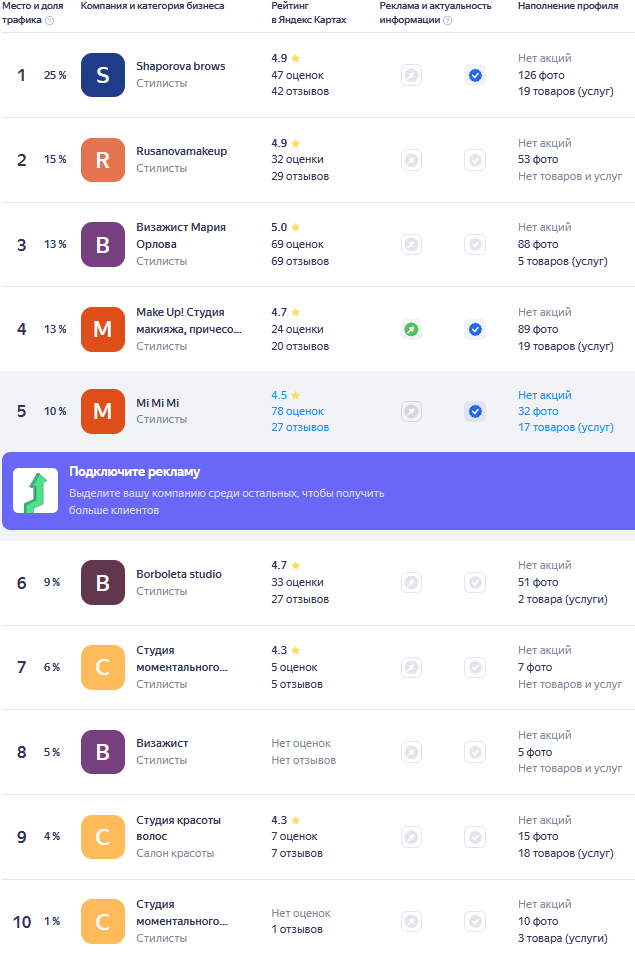Viewport: 635px width, 960px height.
Task: Click the 69 отзывов text
Action: 300,261
